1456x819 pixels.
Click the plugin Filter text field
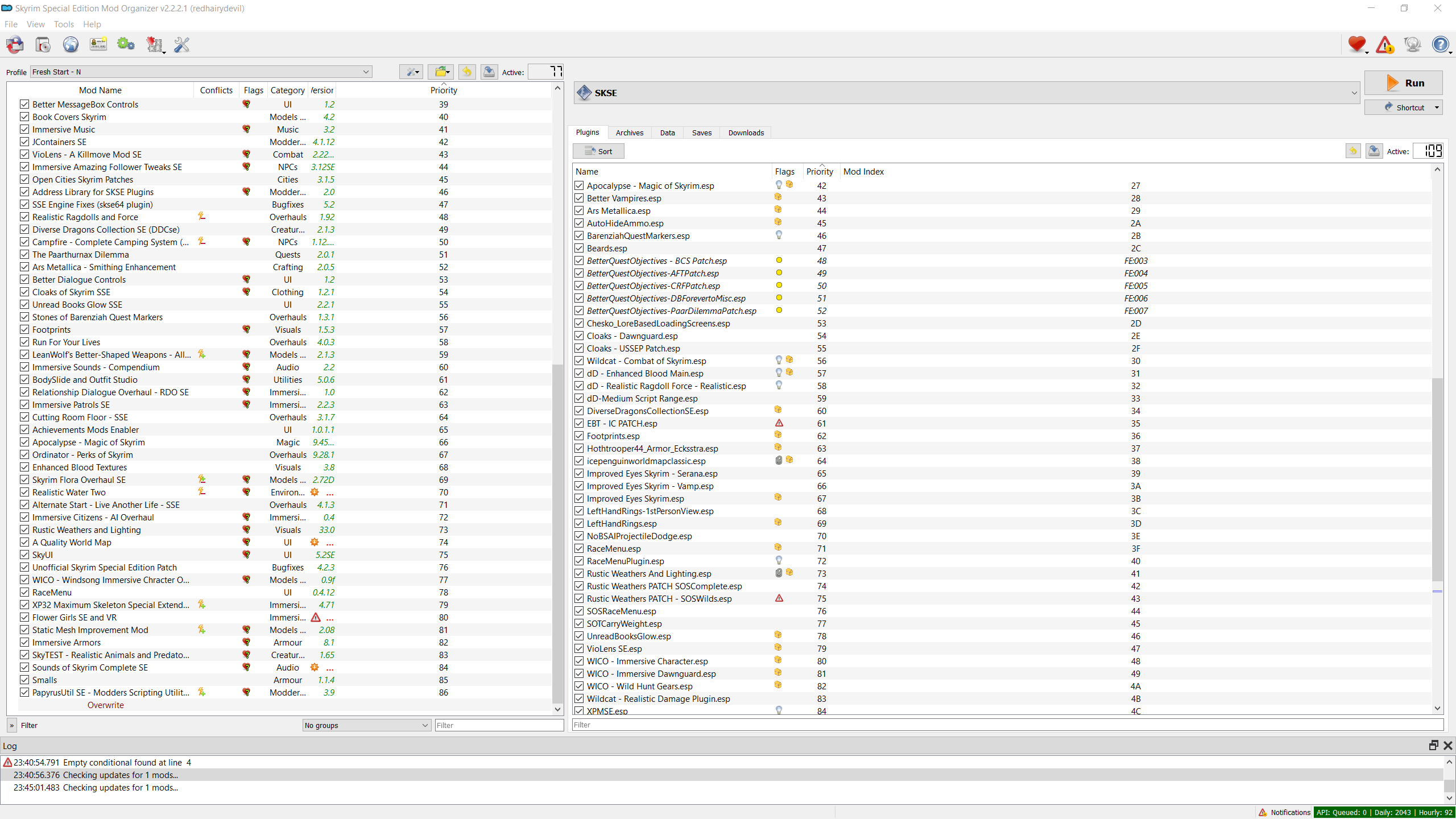pos(1007,725)
